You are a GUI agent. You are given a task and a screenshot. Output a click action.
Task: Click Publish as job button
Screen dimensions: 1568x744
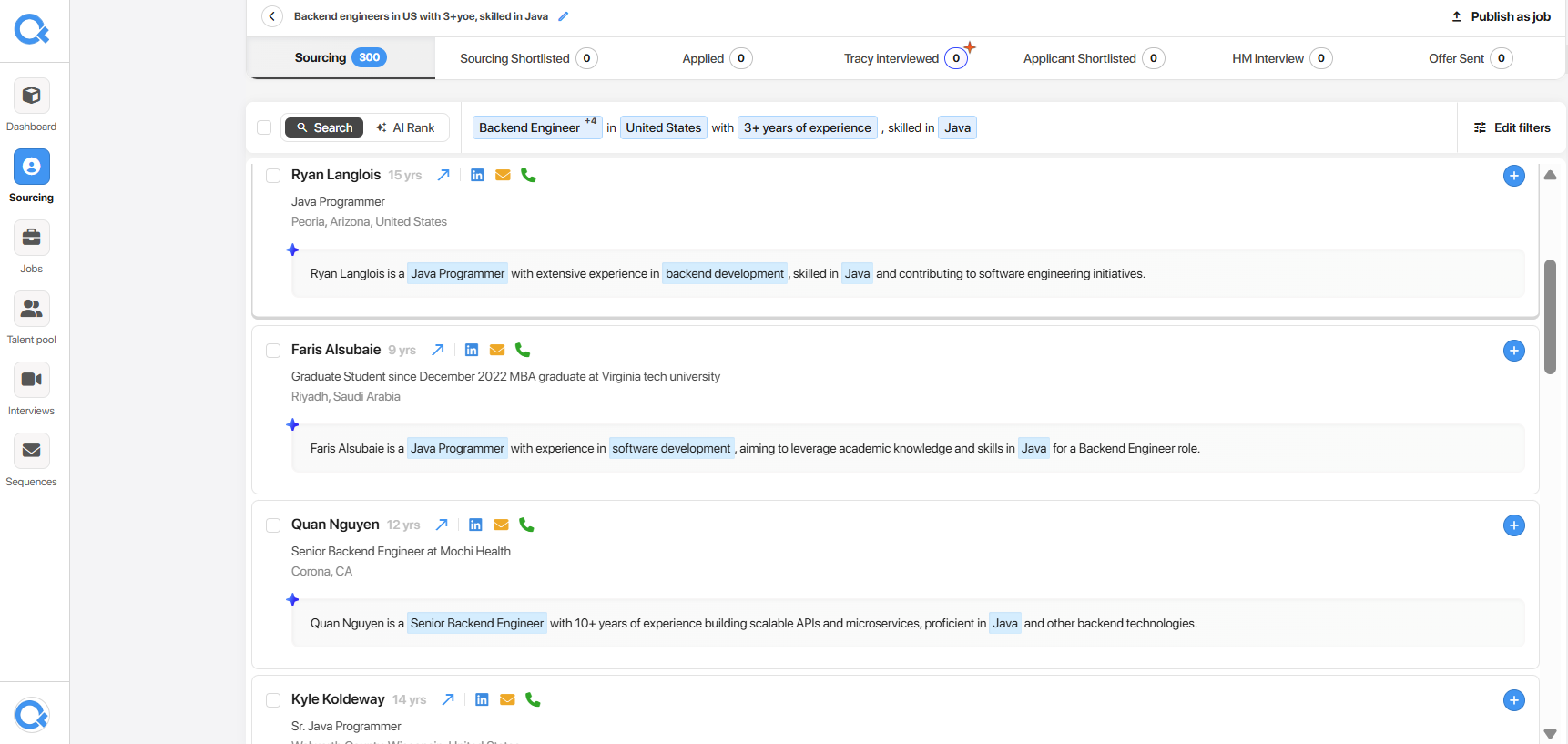point(1501,16)
